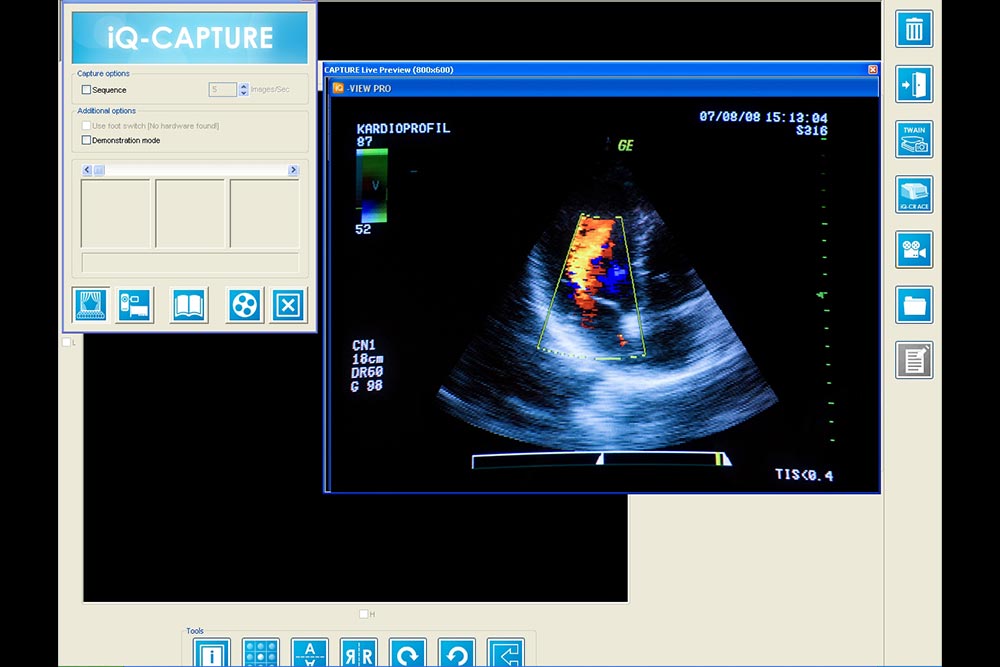Click the -VIEW PRO title label
This screenshot has width=1000, height=667.
coord(369,89)
